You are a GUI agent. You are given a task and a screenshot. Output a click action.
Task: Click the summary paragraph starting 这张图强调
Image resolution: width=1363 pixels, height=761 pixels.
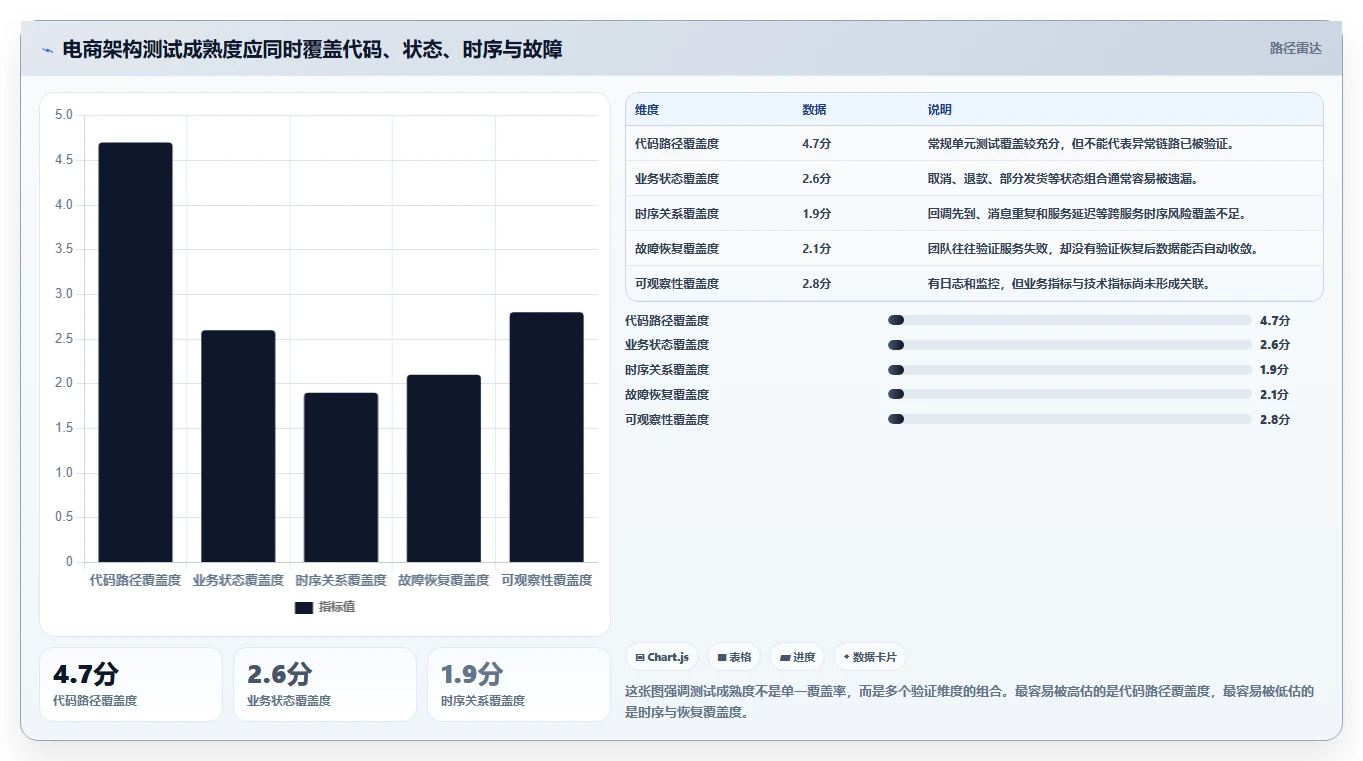pos(969,702)
